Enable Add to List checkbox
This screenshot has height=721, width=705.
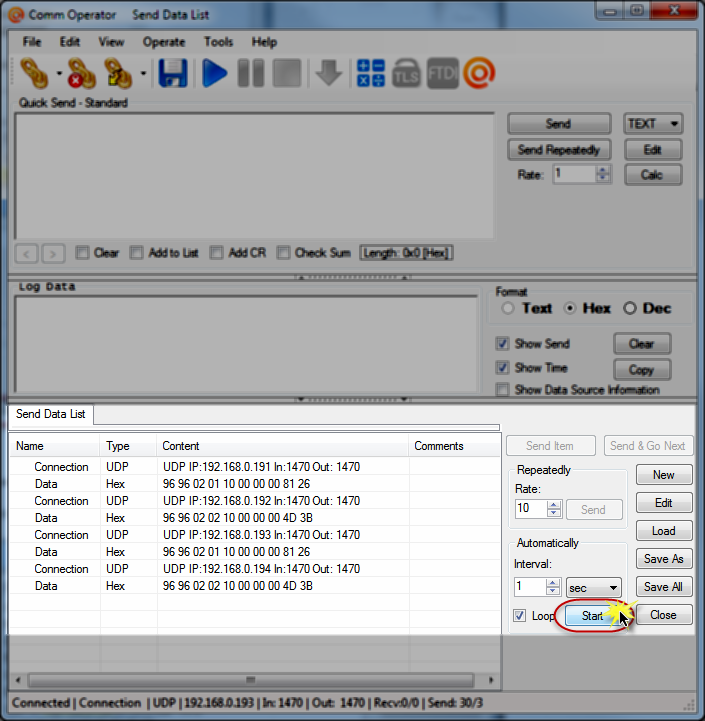tap(137, 253)
